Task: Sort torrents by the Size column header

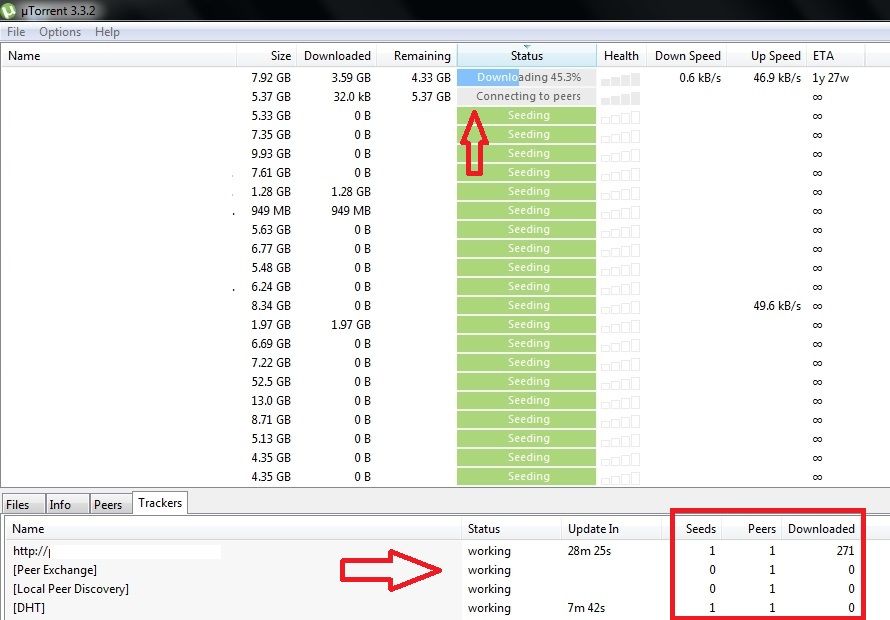Action: (280, 56)
